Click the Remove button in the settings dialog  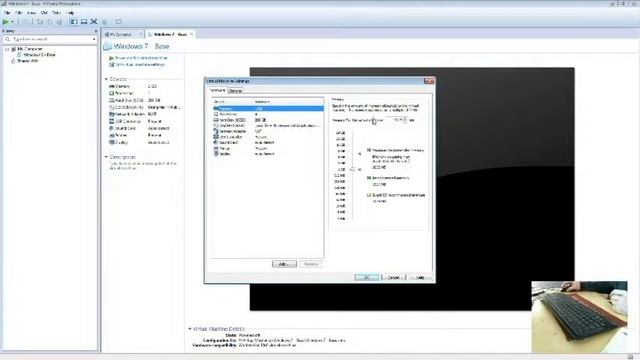coord(311,264)
